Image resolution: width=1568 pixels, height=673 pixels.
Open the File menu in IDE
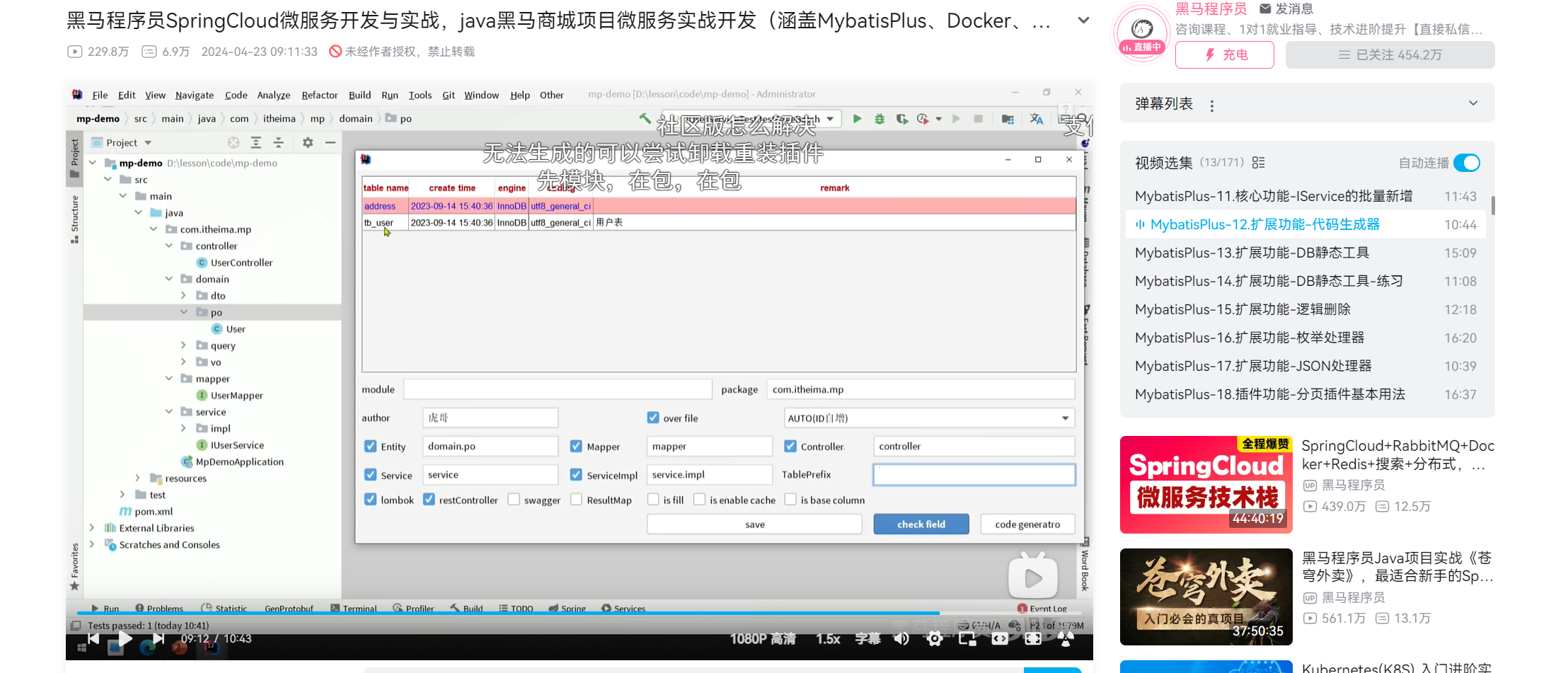coord(100,94)
